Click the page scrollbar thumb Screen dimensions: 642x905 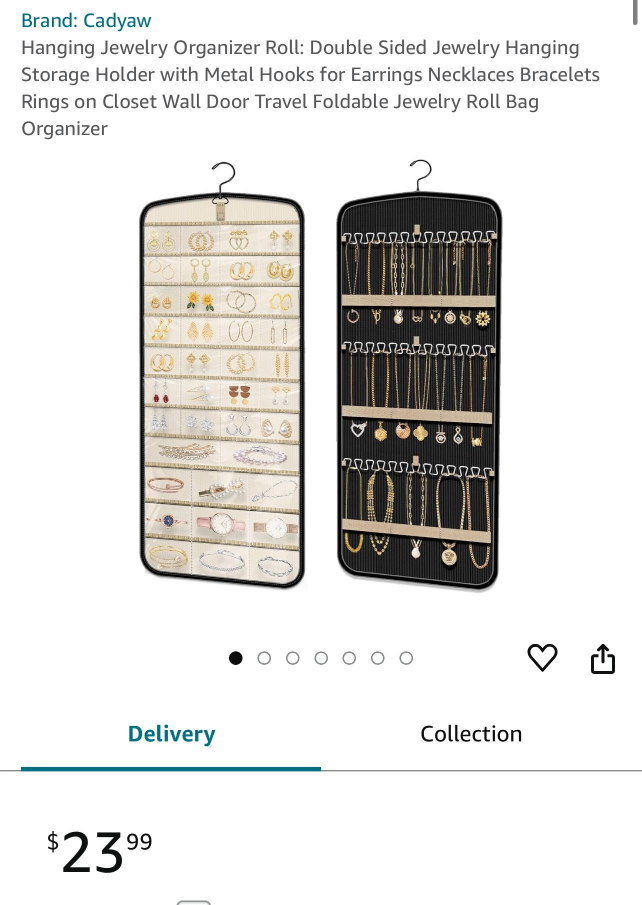(635, 12)
